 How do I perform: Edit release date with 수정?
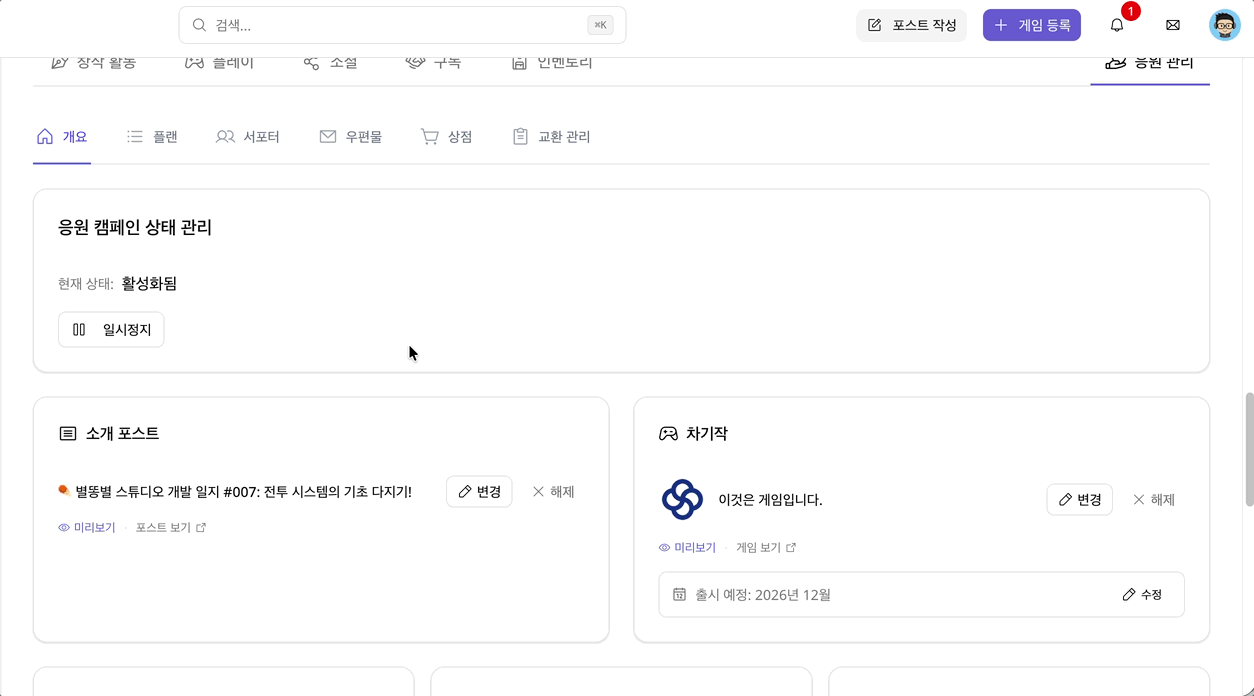pyautogui.click(x=1142, y=595)
